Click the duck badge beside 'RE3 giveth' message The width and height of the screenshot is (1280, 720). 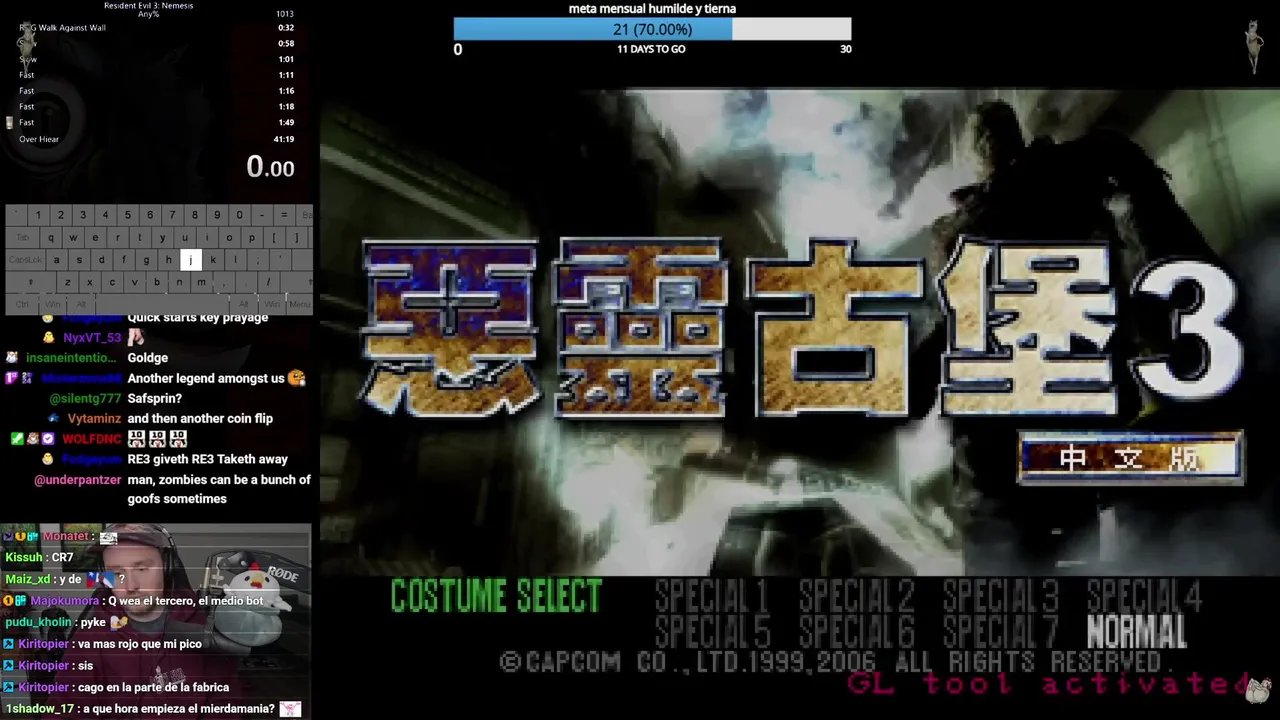point(48,459)
